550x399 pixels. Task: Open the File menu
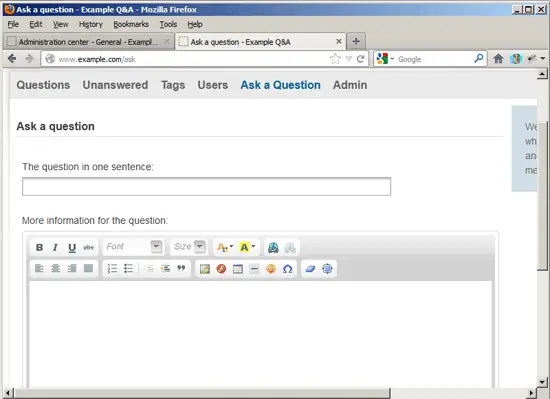[13, 24]
